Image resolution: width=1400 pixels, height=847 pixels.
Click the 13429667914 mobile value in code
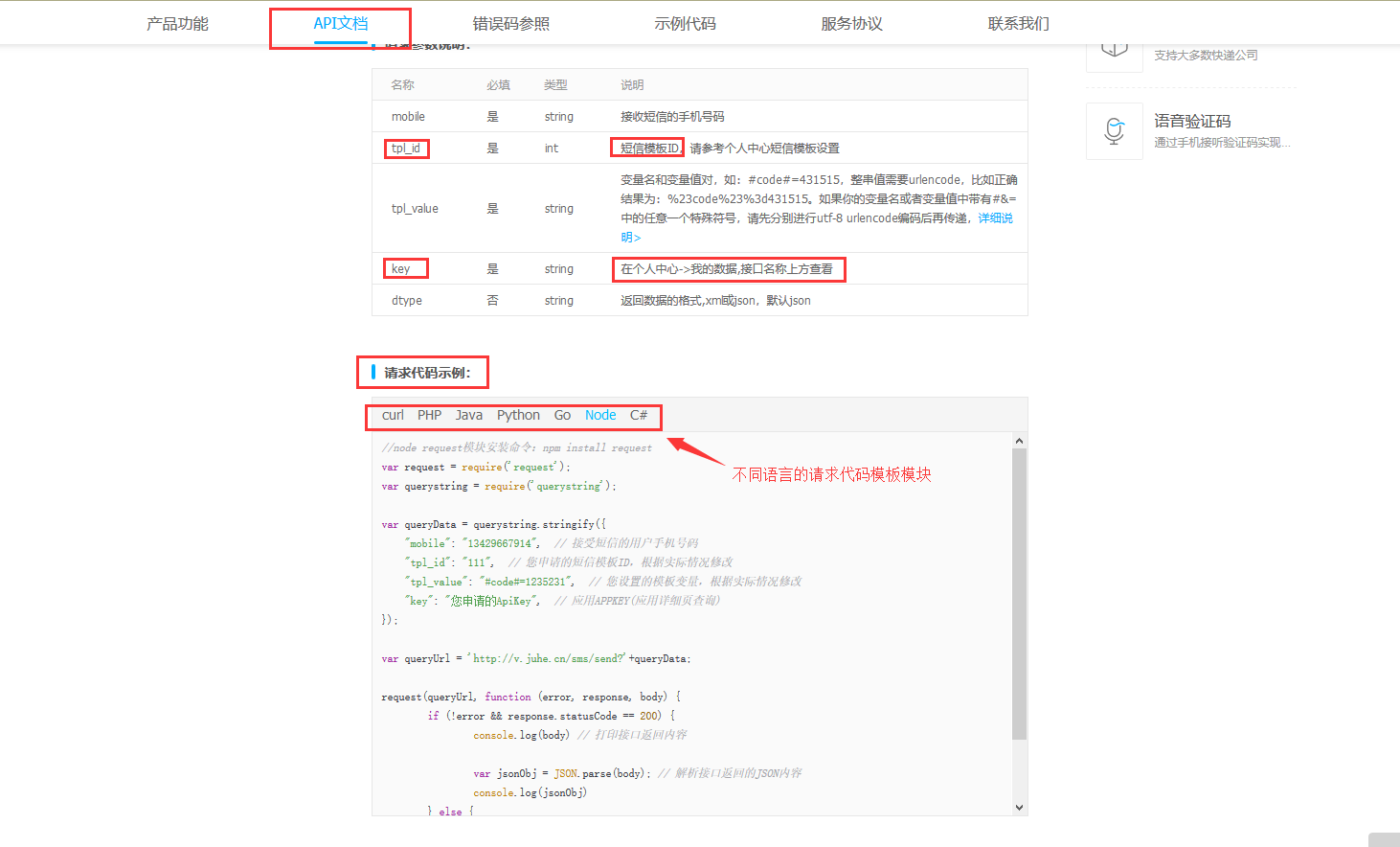click(498, 543)
